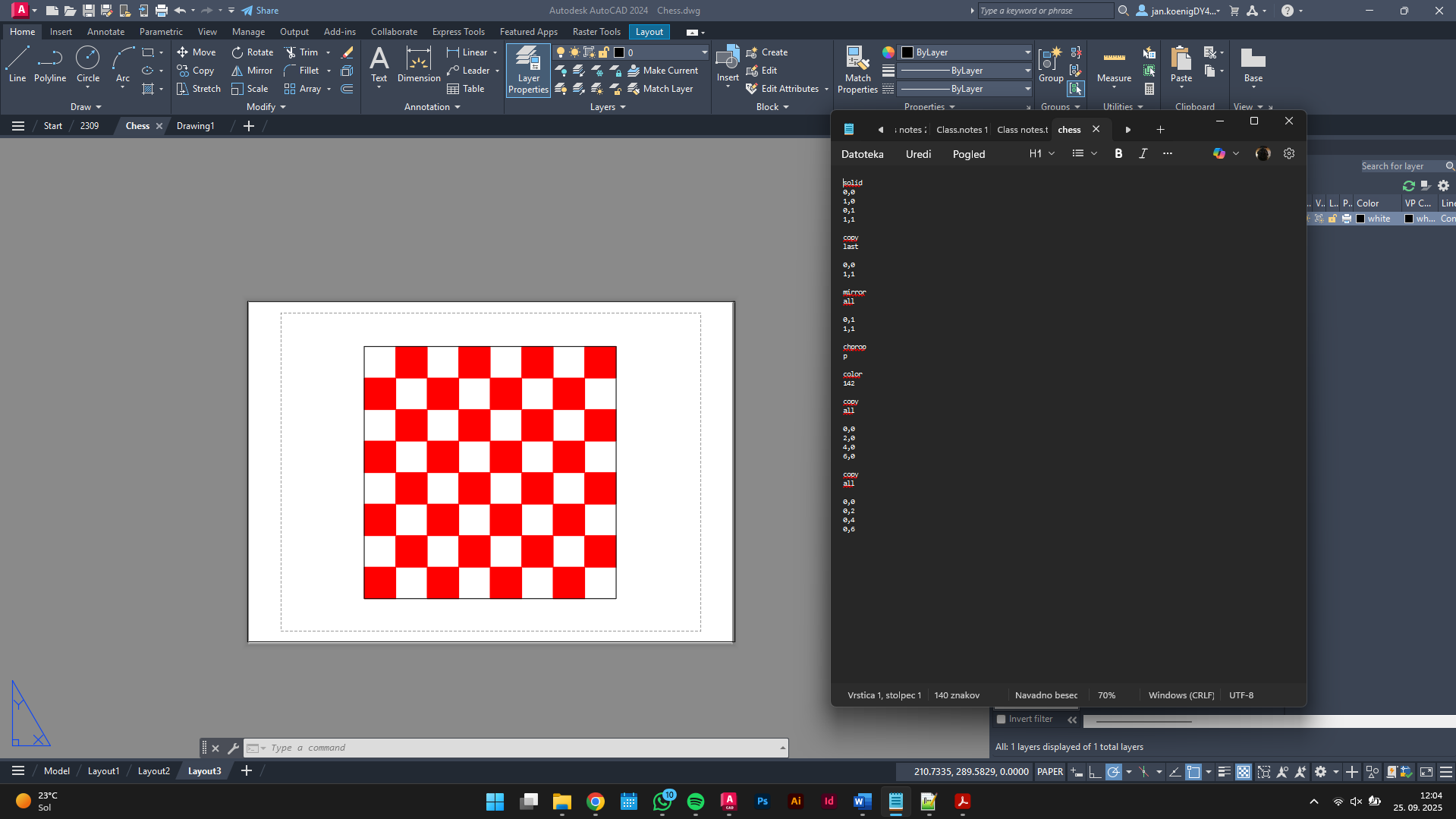Switch to the Layout1 tab
The height and width of the screenshot is (819, 1456).
pyautogui.click(x=103, y=771)
